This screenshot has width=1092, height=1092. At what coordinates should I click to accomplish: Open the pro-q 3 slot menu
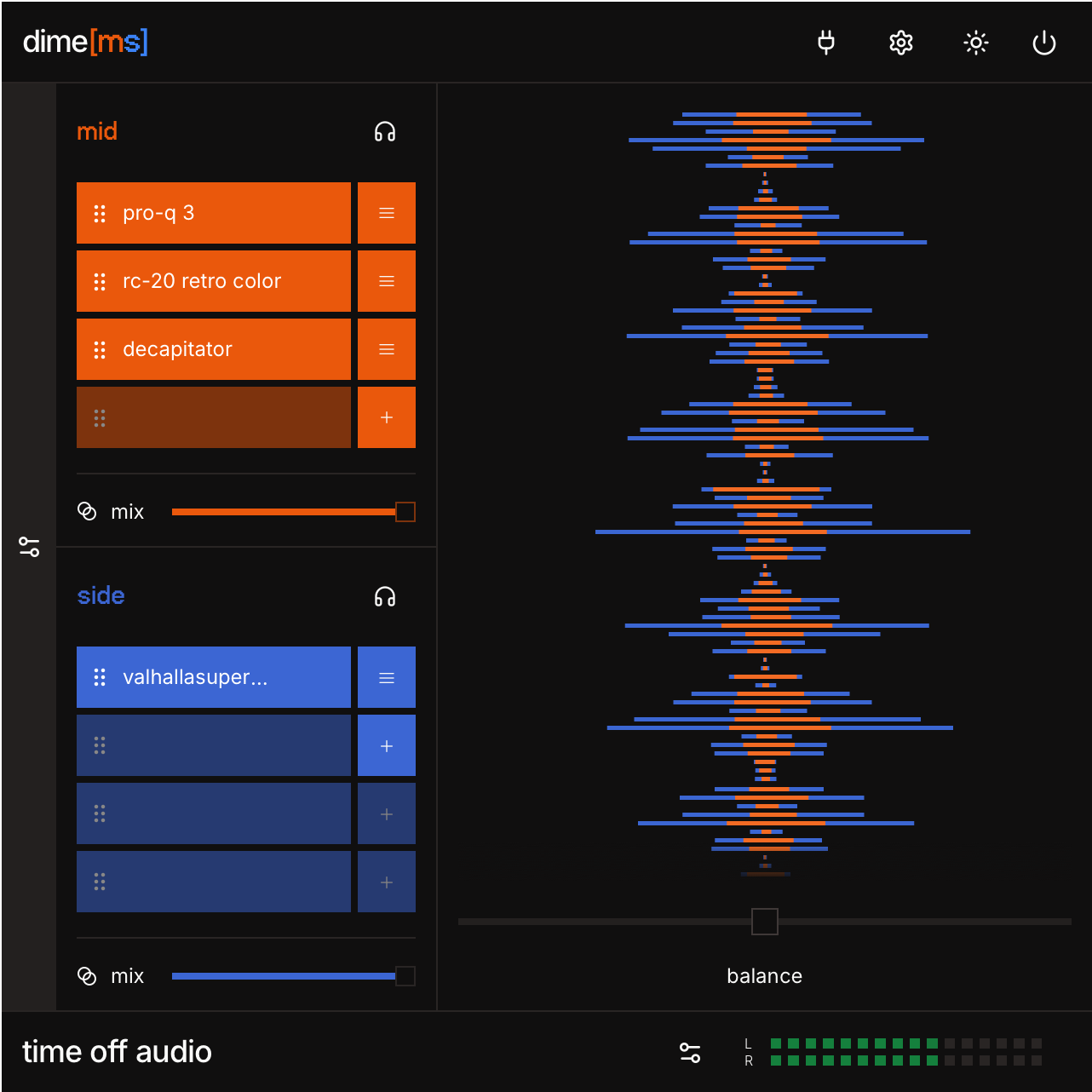(387, 213)
